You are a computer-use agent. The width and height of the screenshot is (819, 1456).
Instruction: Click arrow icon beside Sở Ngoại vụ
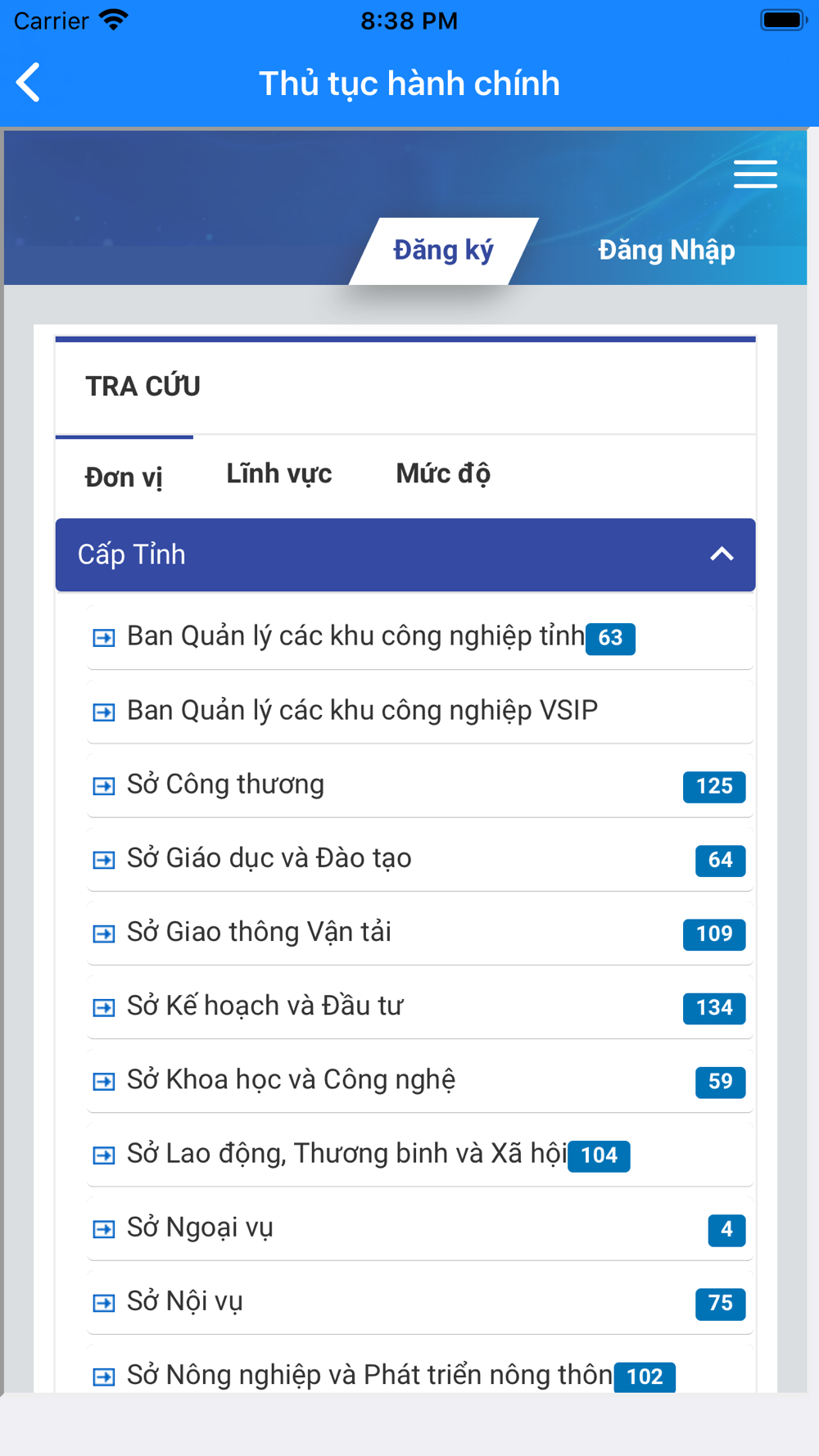pos(104,1229)
